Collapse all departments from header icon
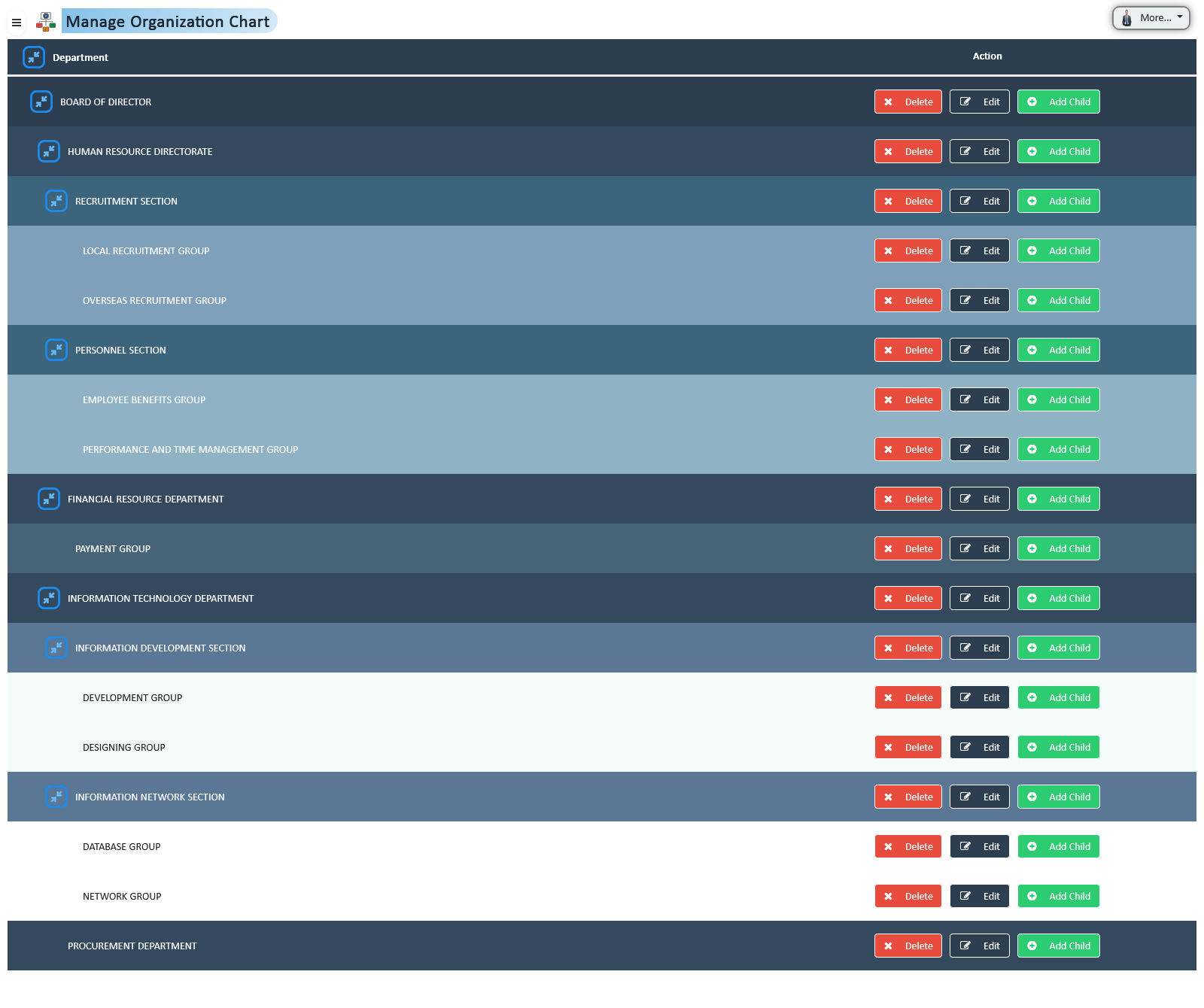This screenshot has width=1204, height=1008. point(34,57)
